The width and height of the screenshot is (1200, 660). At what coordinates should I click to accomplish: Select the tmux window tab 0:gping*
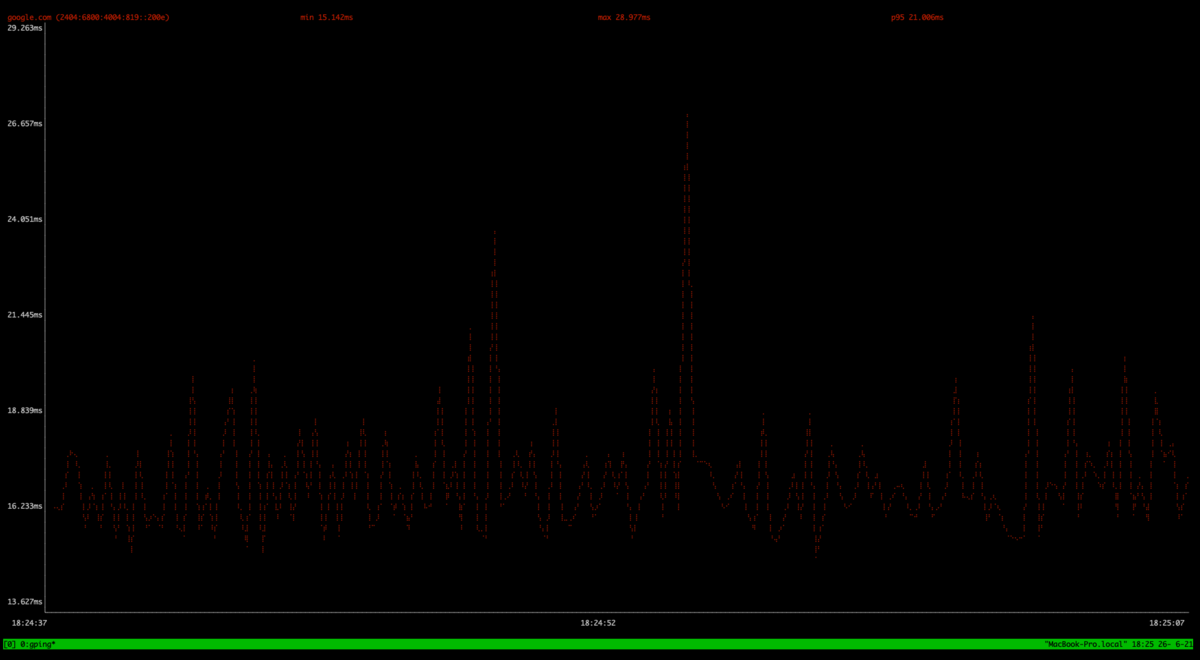[x=37, y=645]
